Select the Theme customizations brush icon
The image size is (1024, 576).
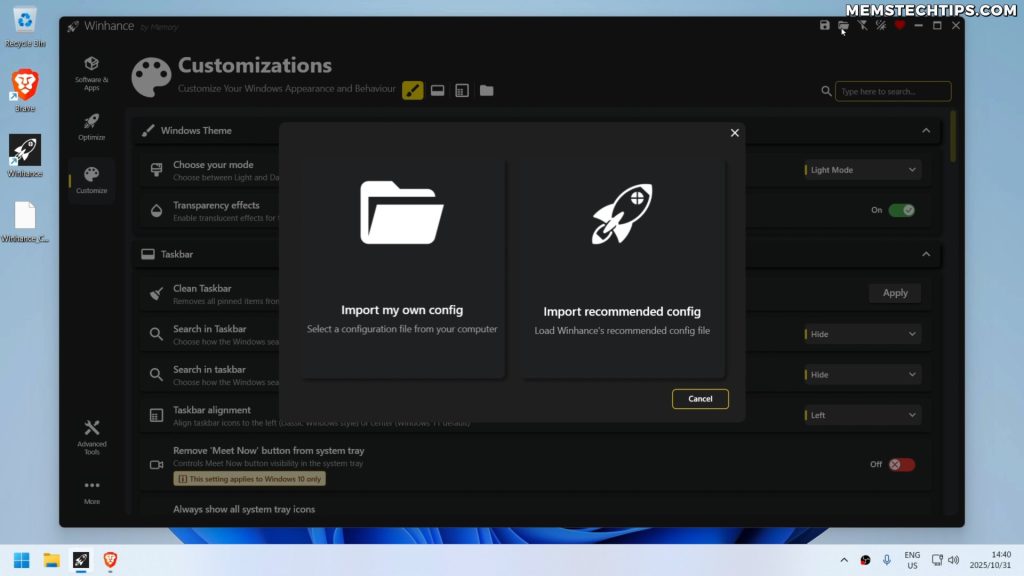pyautogui.click(x=413, y=90)
